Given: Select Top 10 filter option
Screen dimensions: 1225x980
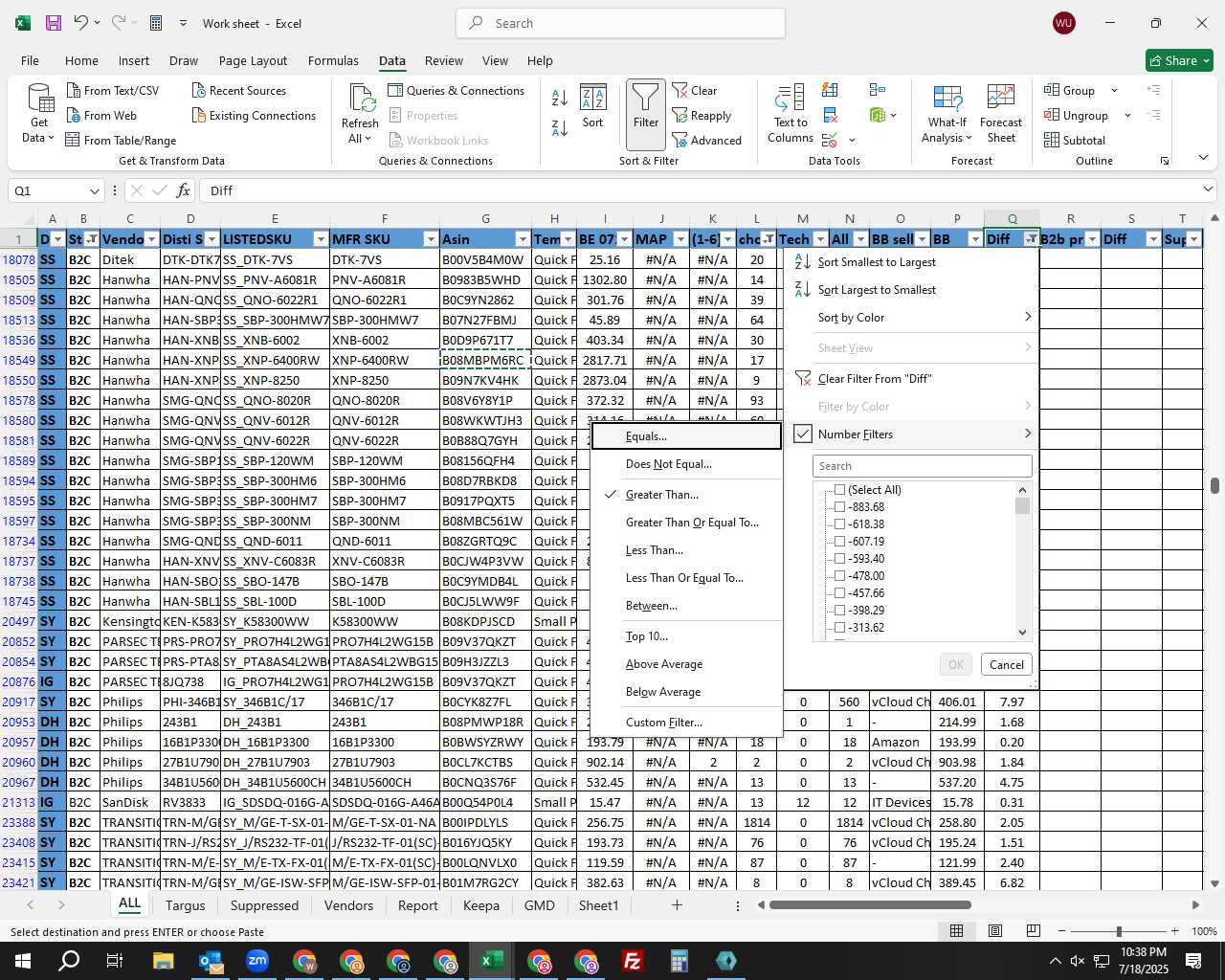Looking at the screenshot, I should point(686,636).
